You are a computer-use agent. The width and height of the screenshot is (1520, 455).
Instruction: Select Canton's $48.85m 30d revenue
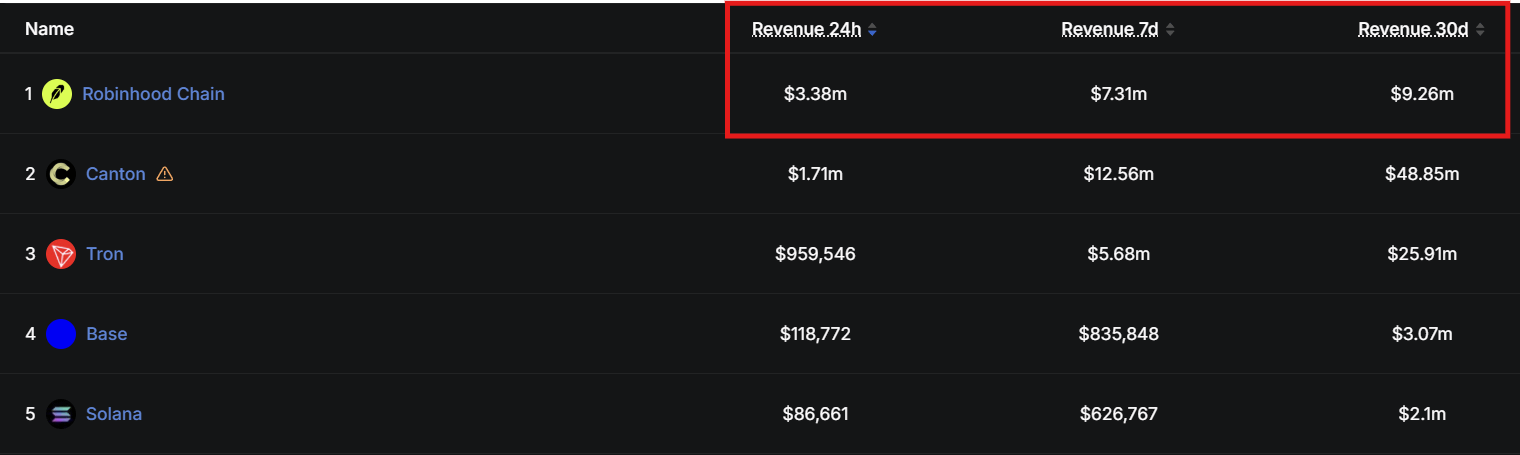pyautogui.click(x=1422, y=174)
